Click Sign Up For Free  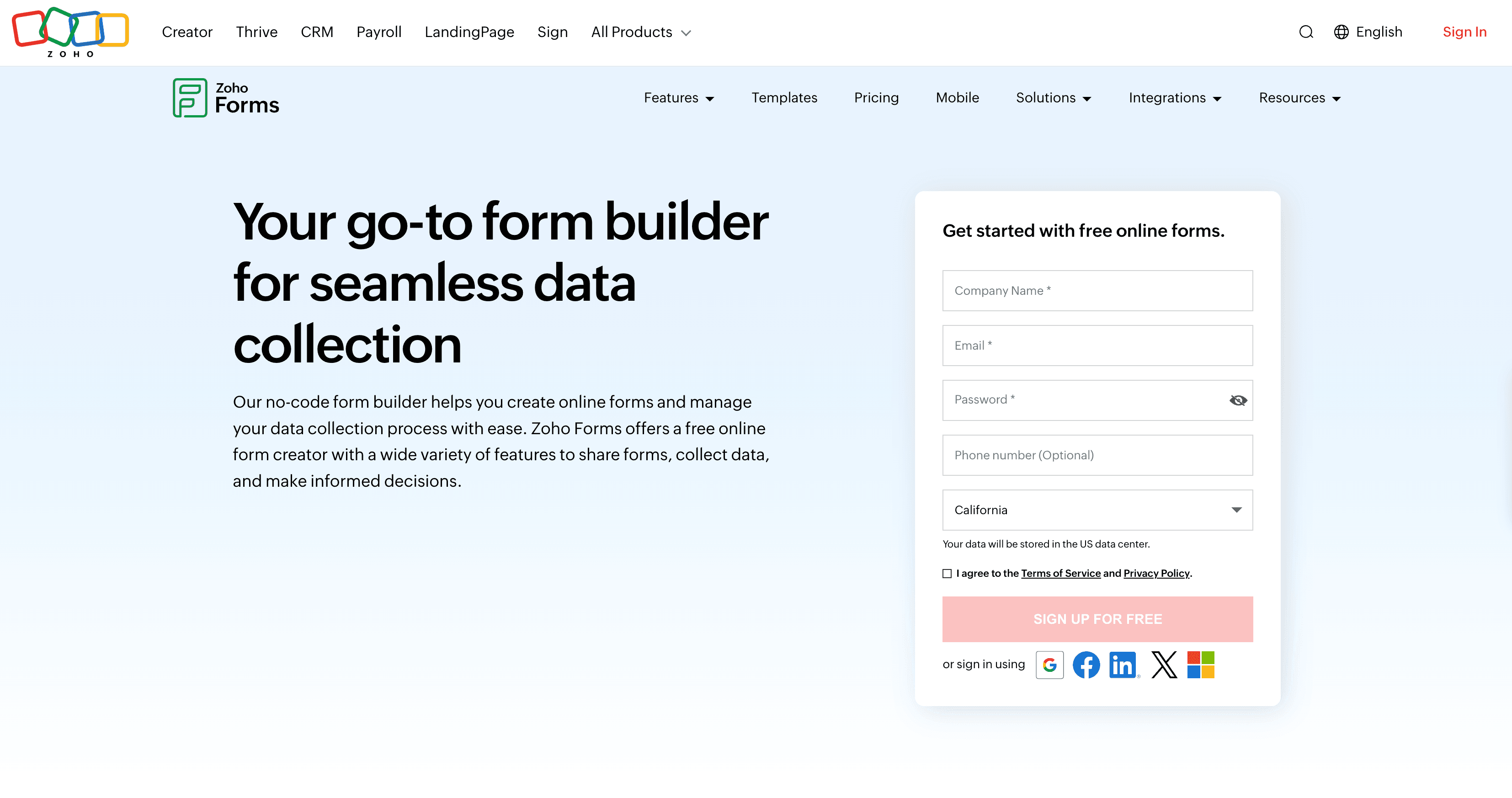[x=1097, y=618]
